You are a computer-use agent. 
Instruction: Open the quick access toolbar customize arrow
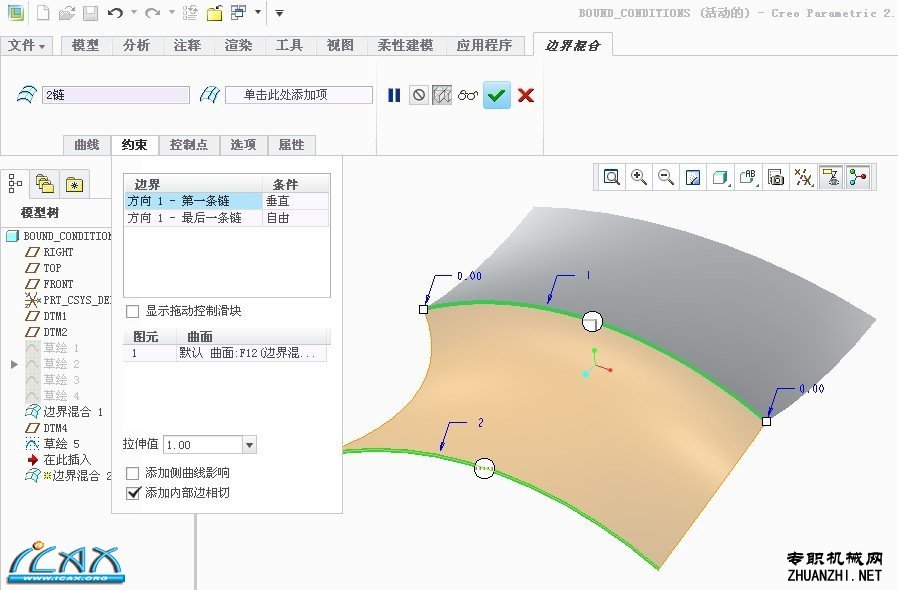(279, 13)
